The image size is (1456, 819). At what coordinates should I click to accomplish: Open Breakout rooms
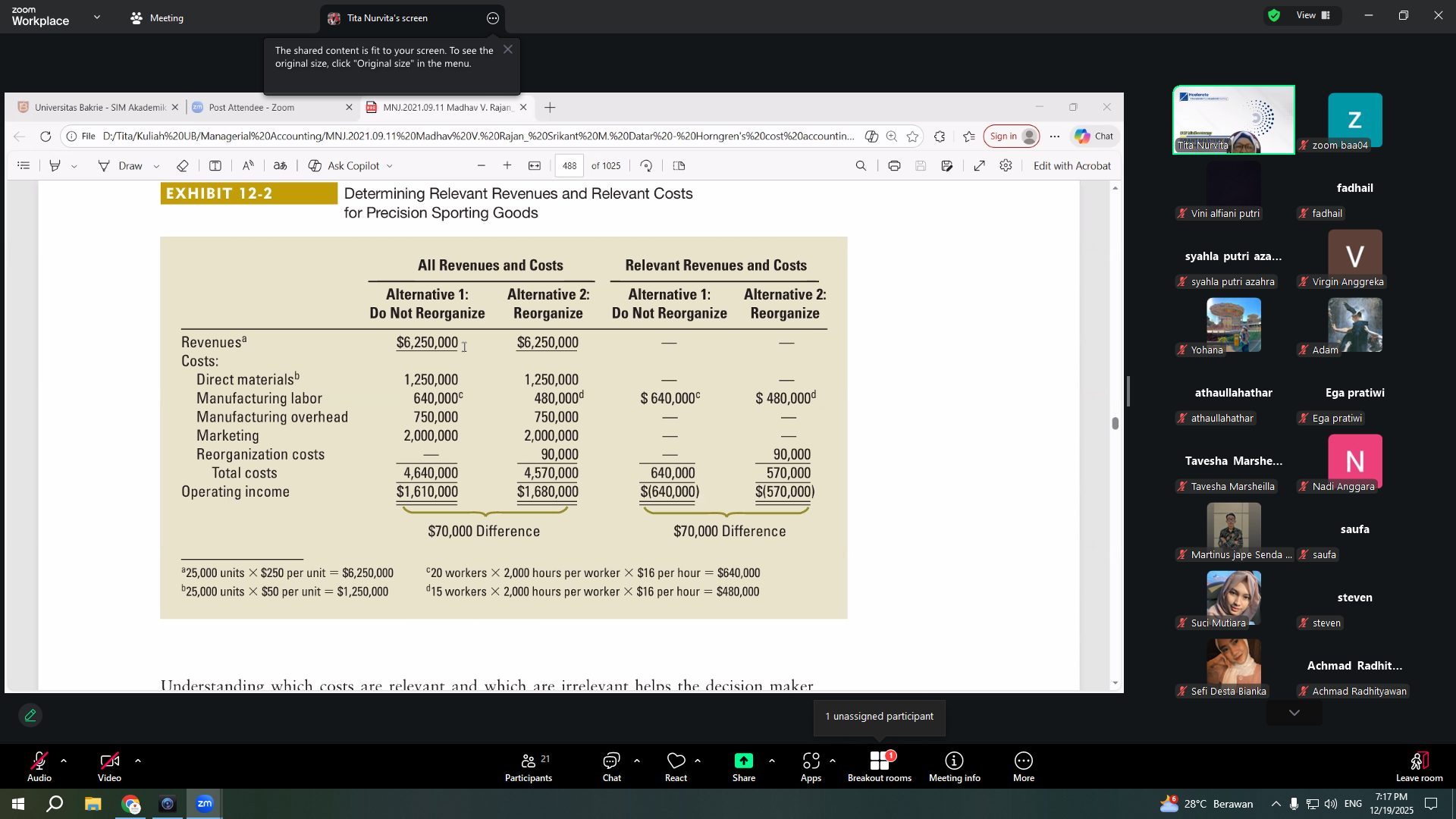click(x=880, y=766)
